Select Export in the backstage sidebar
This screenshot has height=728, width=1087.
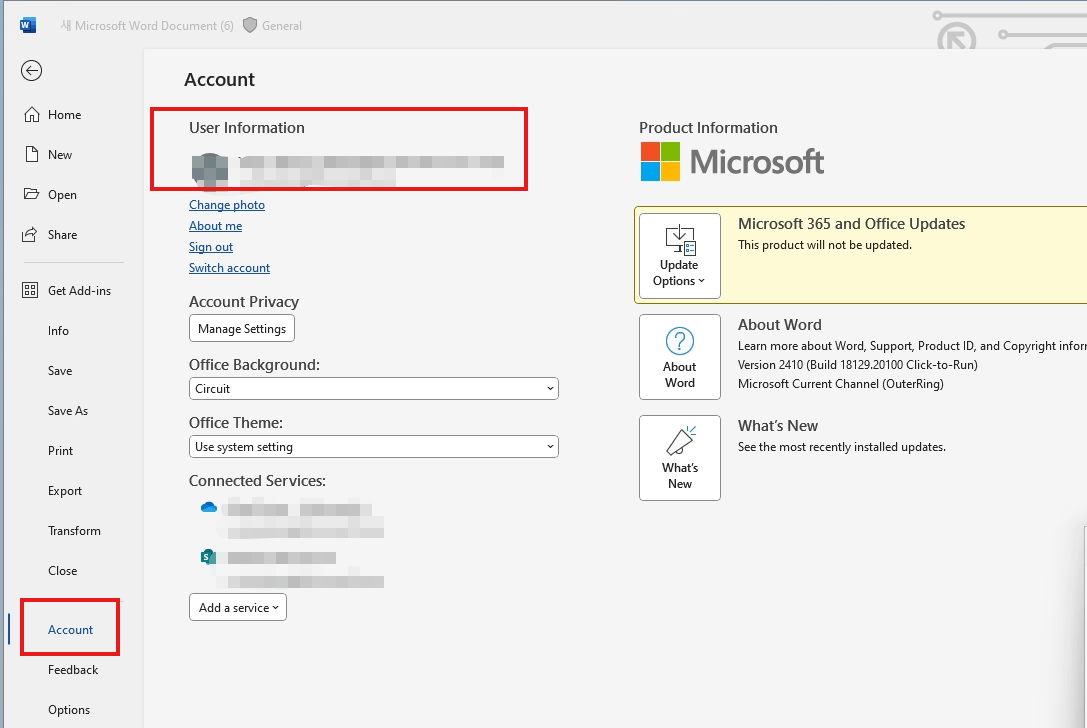65,491
